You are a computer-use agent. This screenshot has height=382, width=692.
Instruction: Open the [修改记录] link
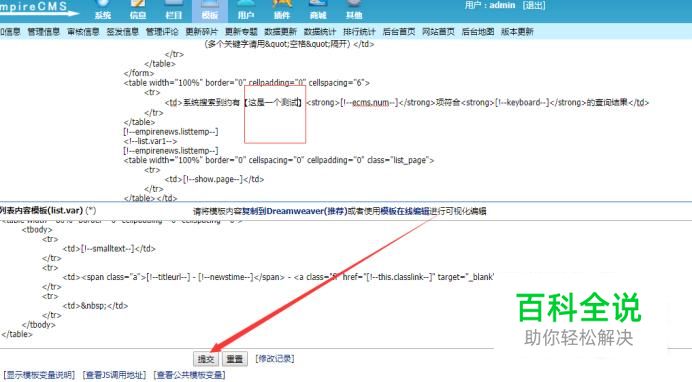click(x=275, y=359)
